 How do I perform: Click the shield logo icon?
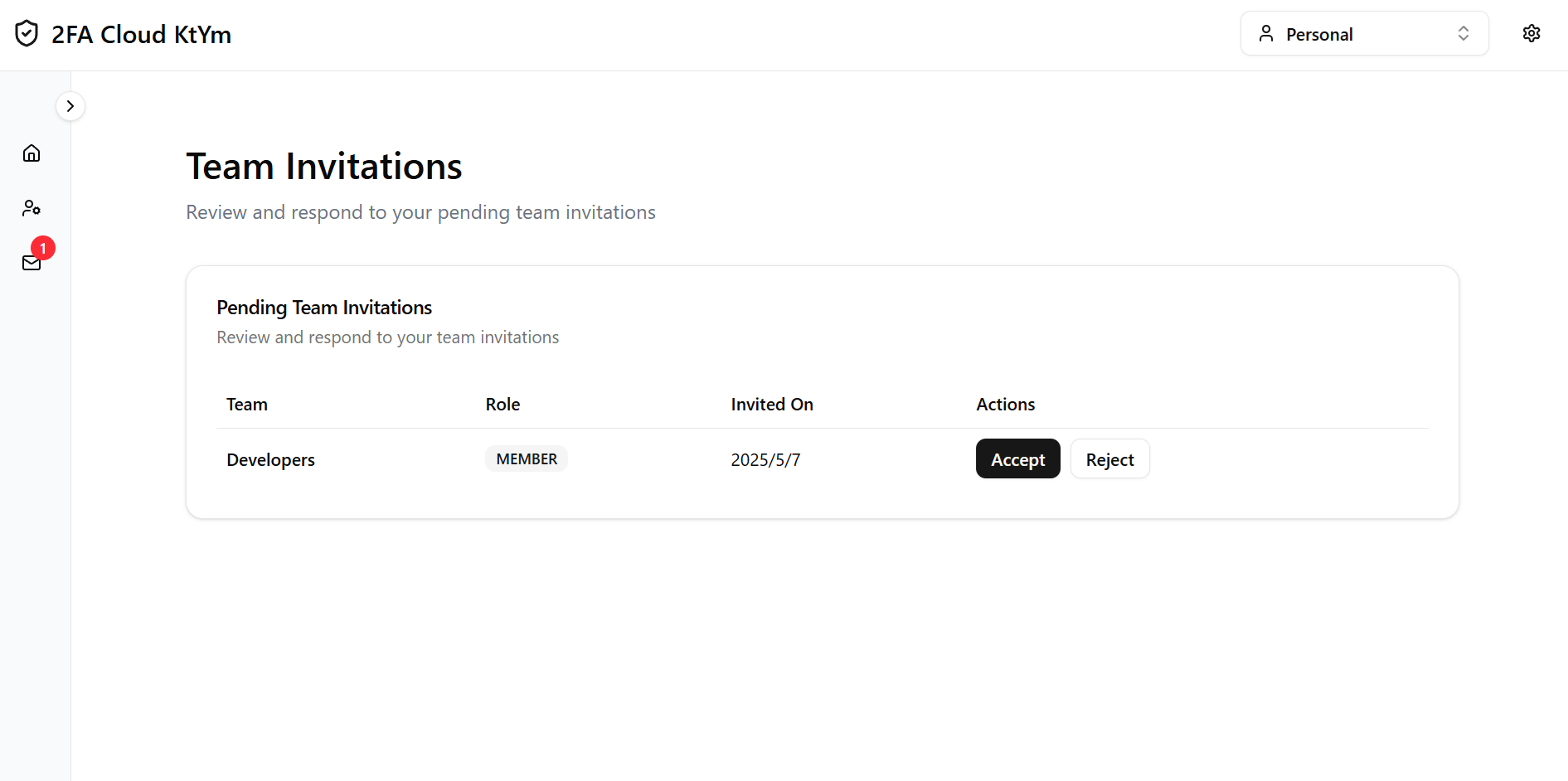pyautogui.click(x=27, y=34)
